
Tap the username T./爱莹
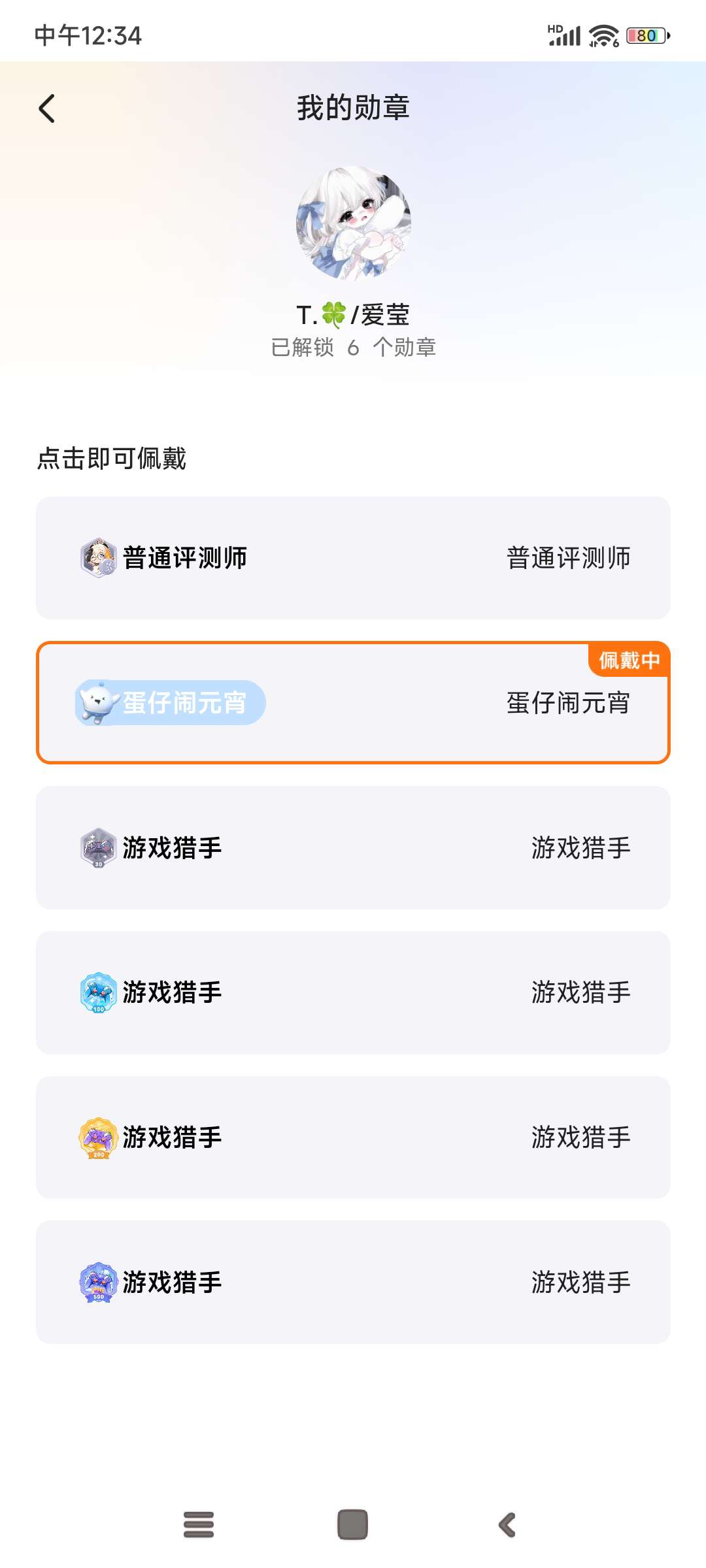tap(353, 315)
